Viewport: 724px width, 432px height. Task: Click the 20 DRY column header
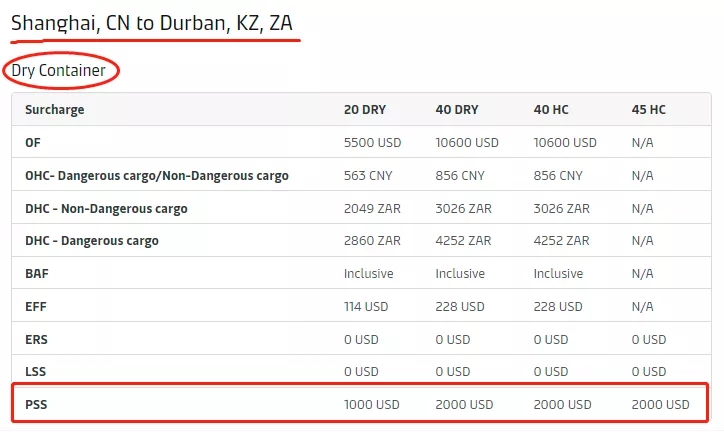click(367, 110)
